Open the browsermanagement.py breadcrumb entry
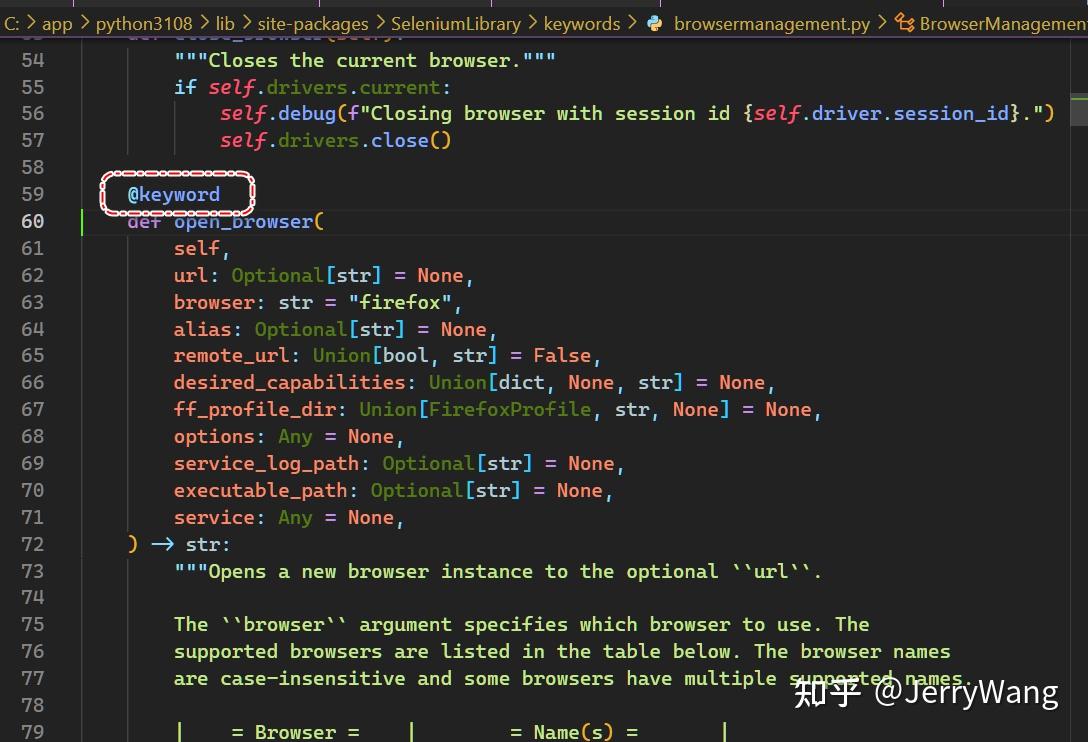The height and width of the screenshot is (742, 1088). point(771,23)
